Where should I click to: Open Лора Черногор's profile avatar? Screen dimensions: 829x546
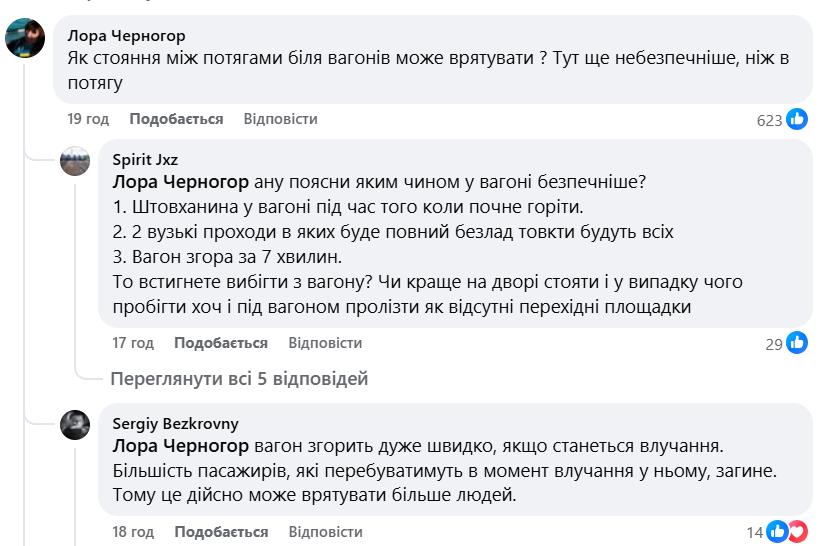(25, 40)
